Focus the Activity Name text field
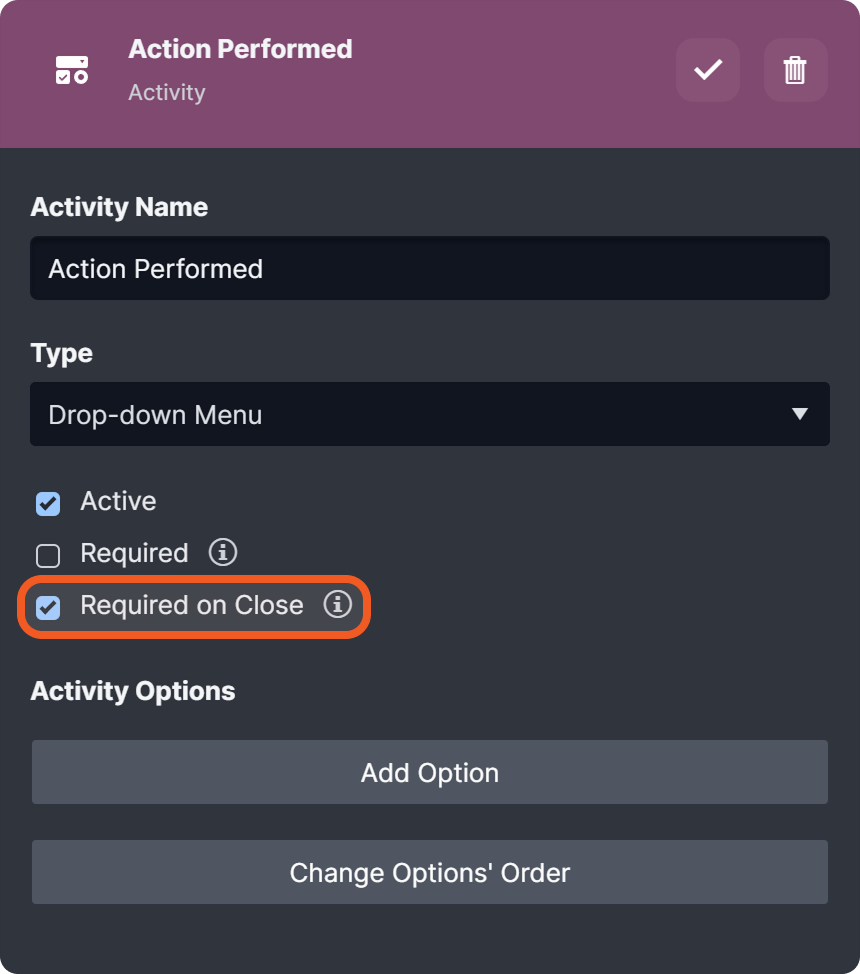 (x=430, y=268)
